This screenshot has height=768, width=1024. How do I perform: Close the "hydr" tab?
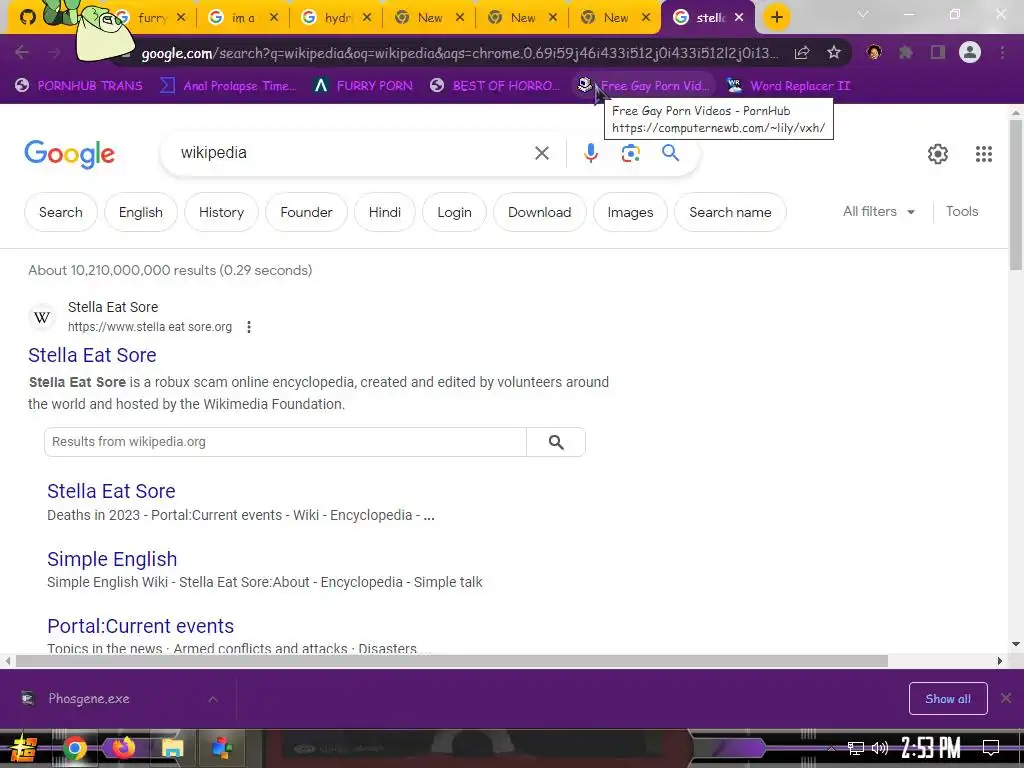point(367,18)
